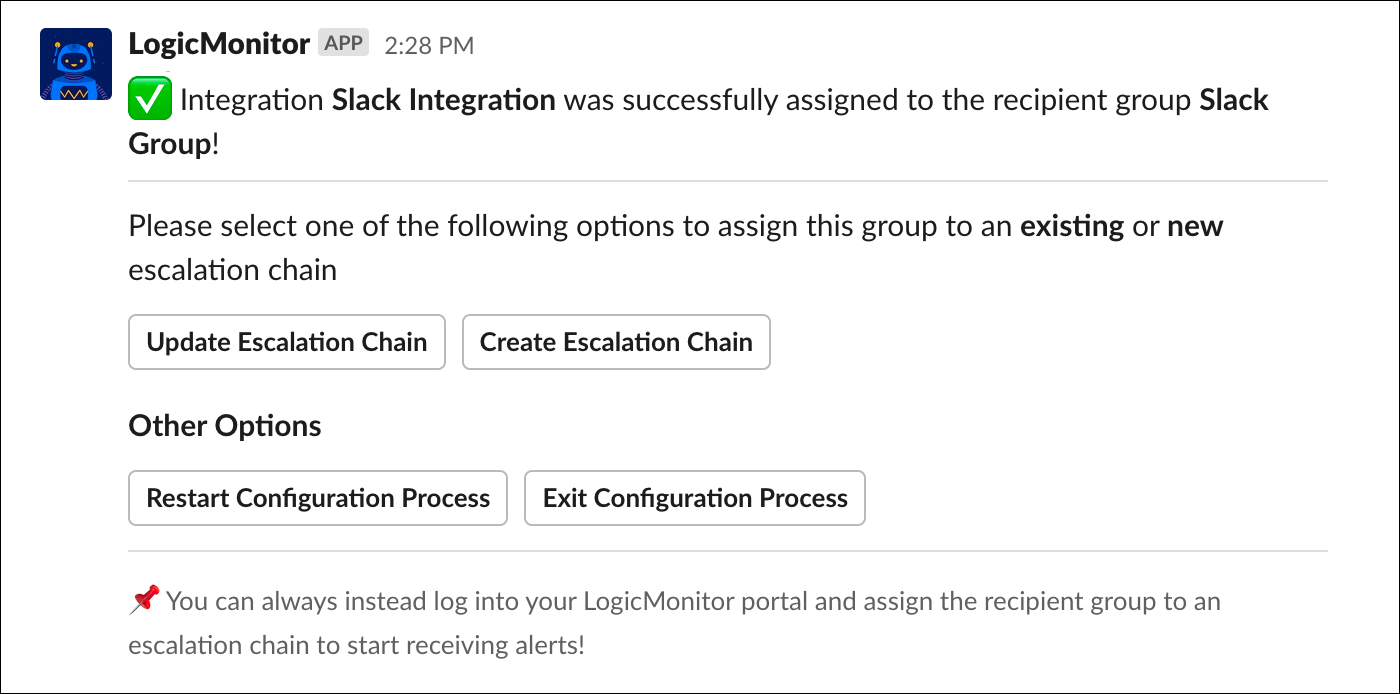The image size is (1400, 694).
Task: Click the start receiving alerts footer line
Action: [x=355, y=645]
